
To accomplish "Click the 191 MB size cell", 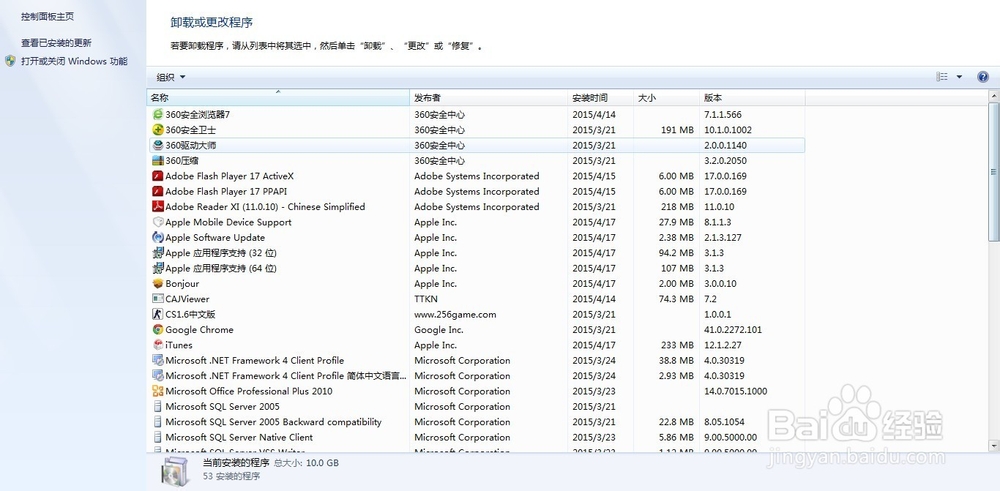I will coord(678,130).
